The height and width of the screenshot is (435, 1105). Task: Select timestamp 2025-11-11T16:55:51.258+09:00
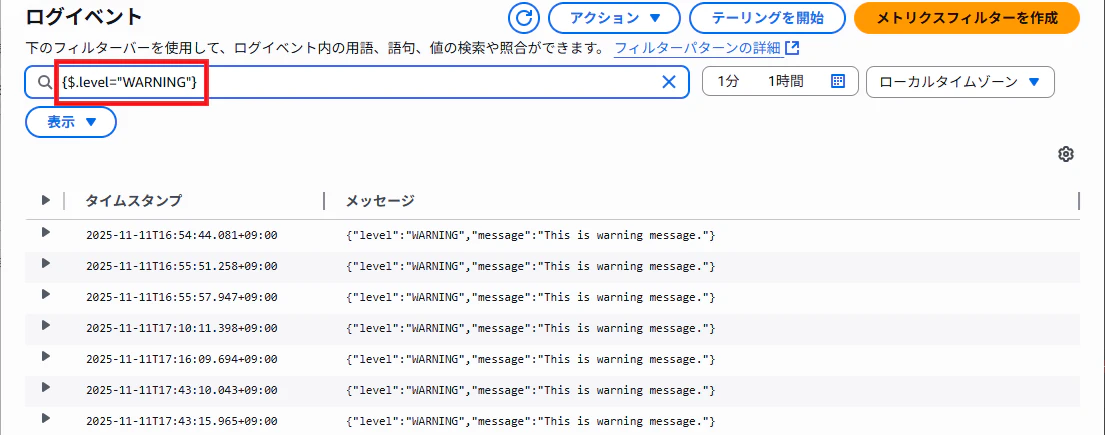click(182, 266)
